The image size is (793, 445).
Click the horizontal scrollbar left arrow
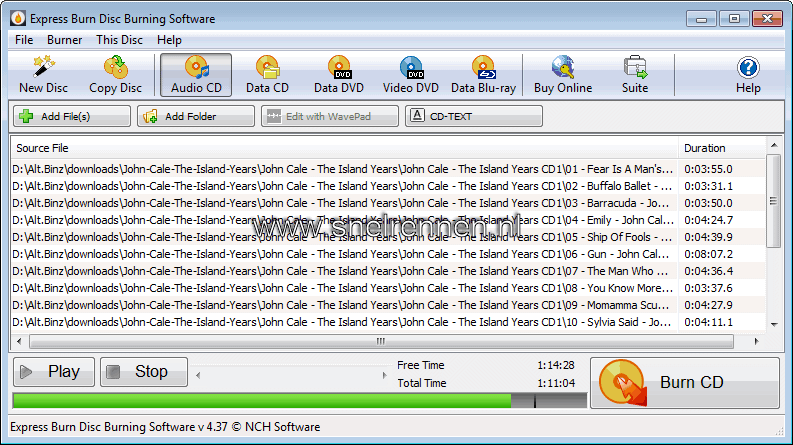tap(19, 341)
